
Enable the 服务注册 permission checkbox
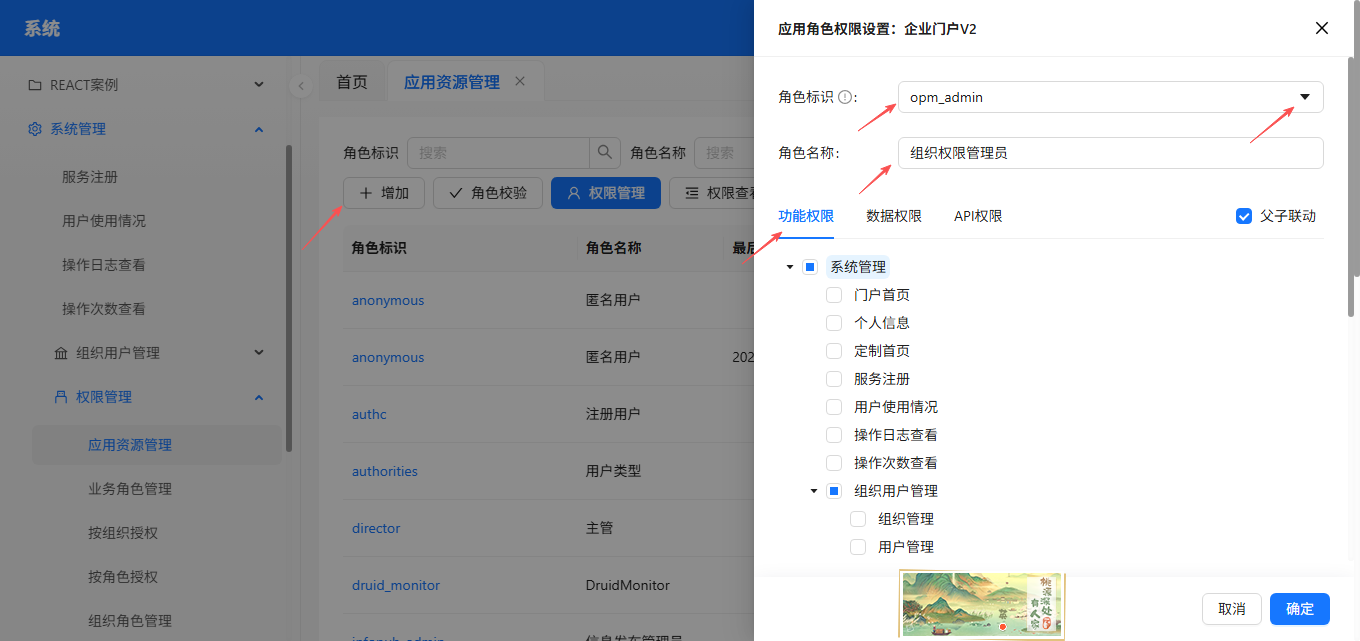pyautogui.click(x=834, y=379)
